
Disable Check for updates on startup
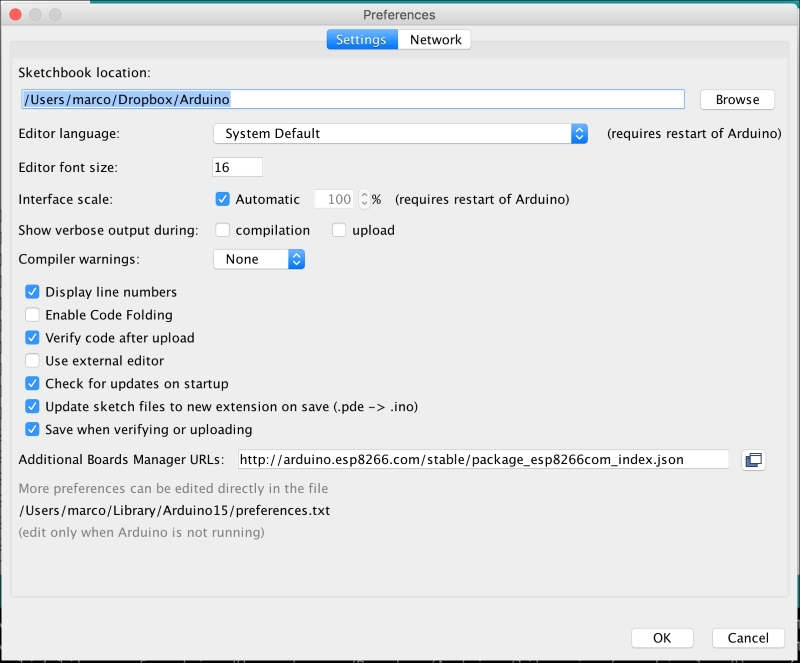coord(33,384)
